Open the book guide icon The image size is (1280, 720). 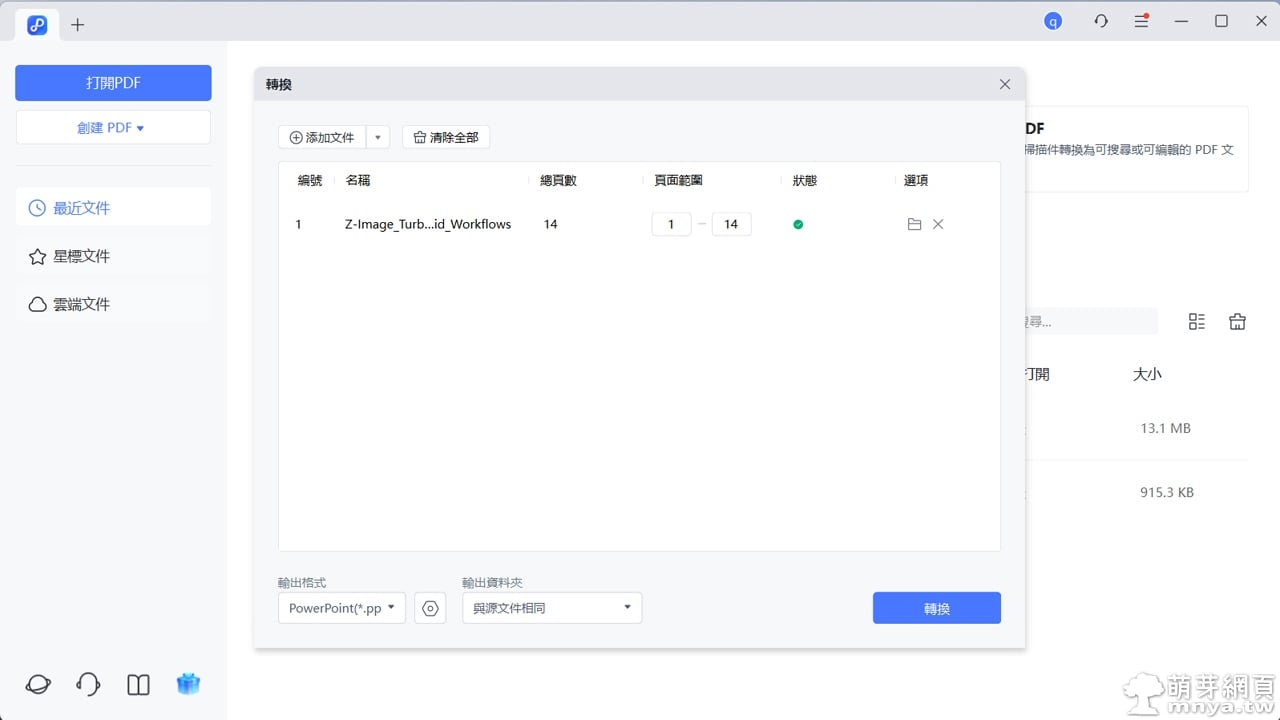tap(138, 684)
